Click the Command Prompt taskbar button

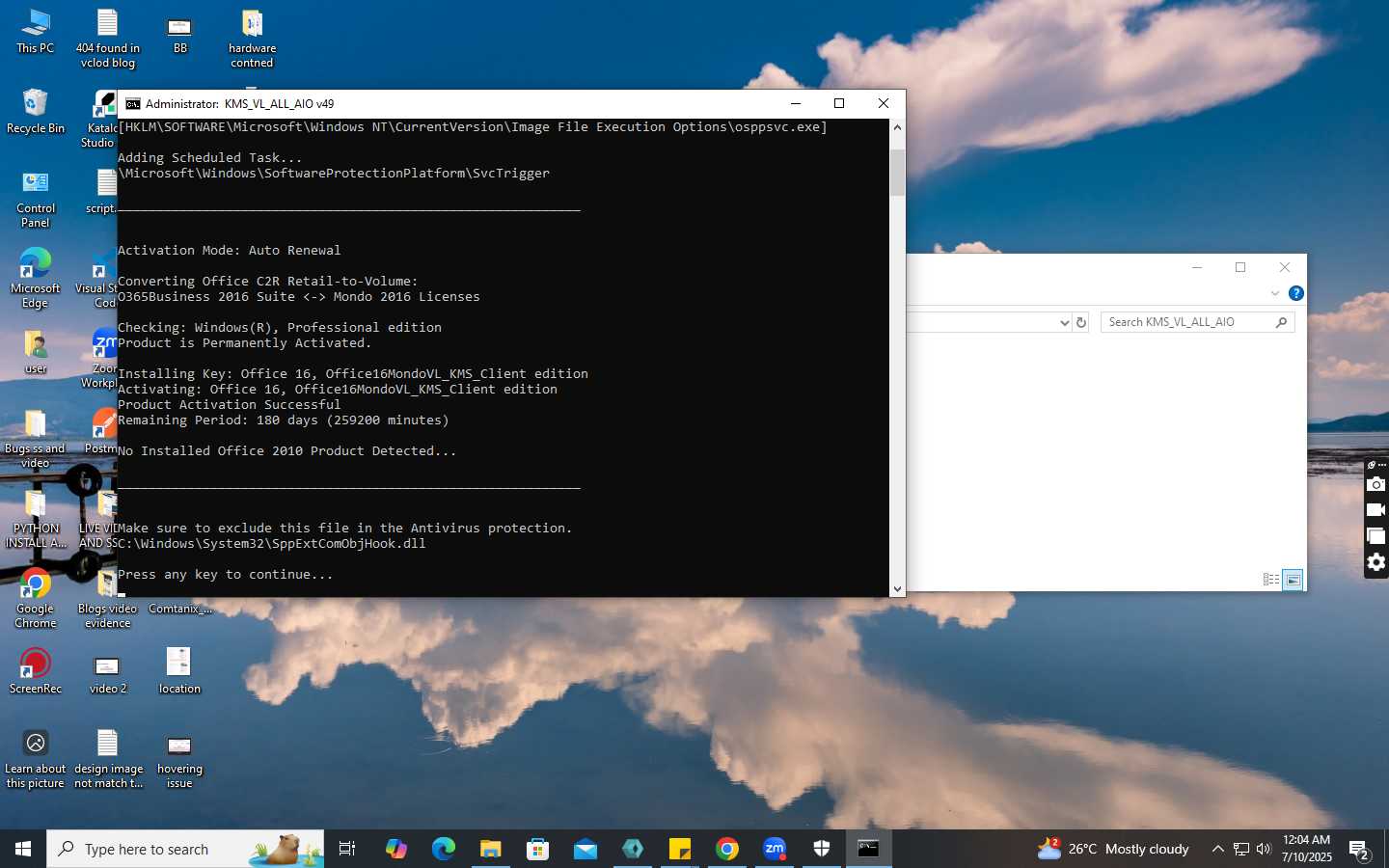[869, 849]
